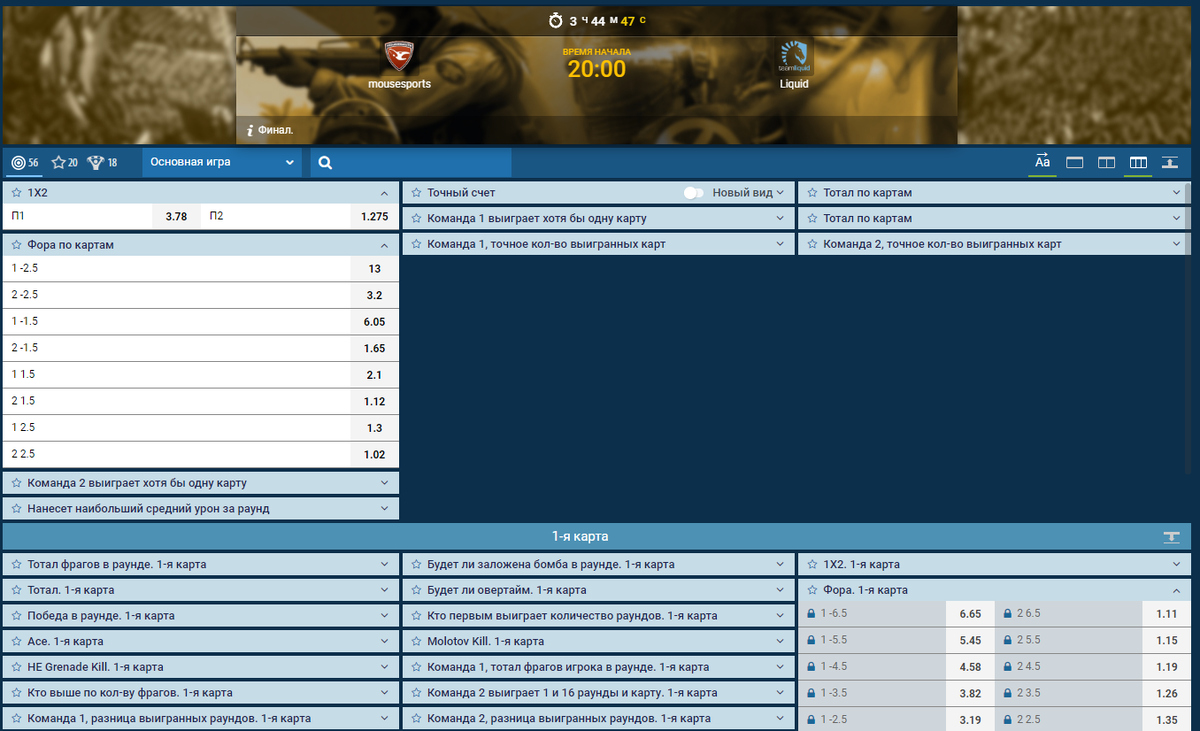Star Нанесет наибольший средний урон за раунд
The height and width of the screenshot is (731, 1200).
pos(16,509)
